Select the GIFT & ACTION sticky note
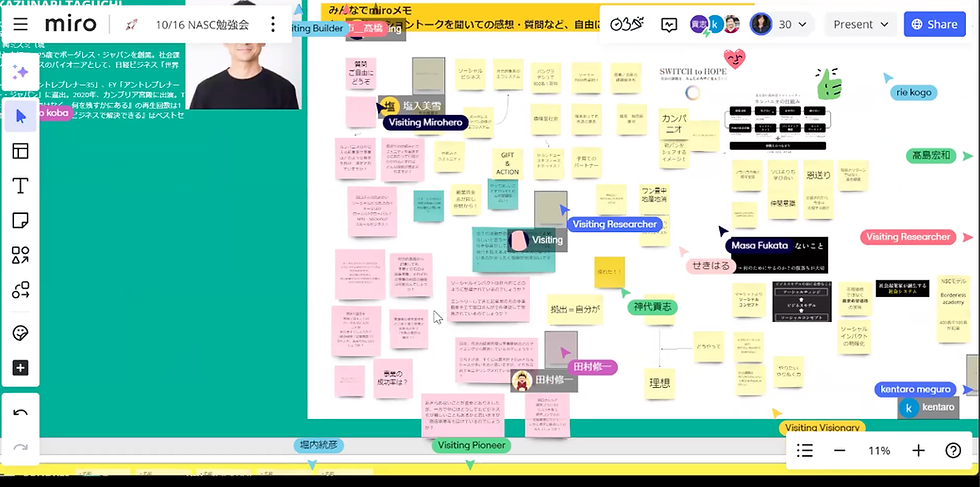Image resolution: width=980 pixels, height=487 pixels. 508,164
